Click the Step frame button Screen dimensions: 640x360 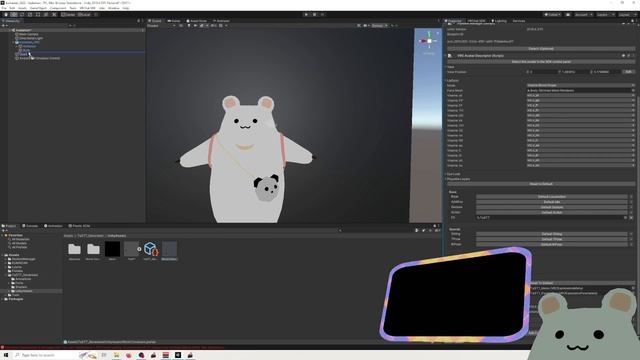click(322, 15)
